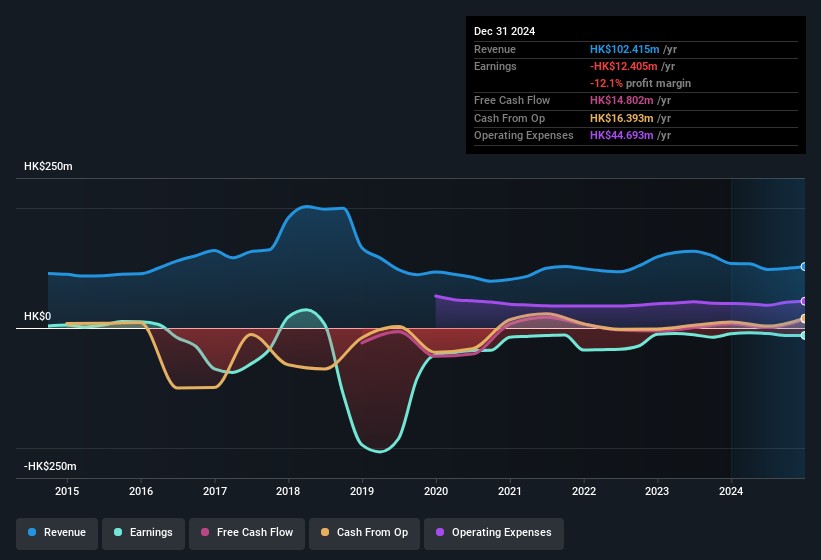This screenshot has width=821, height=560.
Task: Click the blue Revenue legend dot
Action: pyautogui.click(x=32, y=532)
